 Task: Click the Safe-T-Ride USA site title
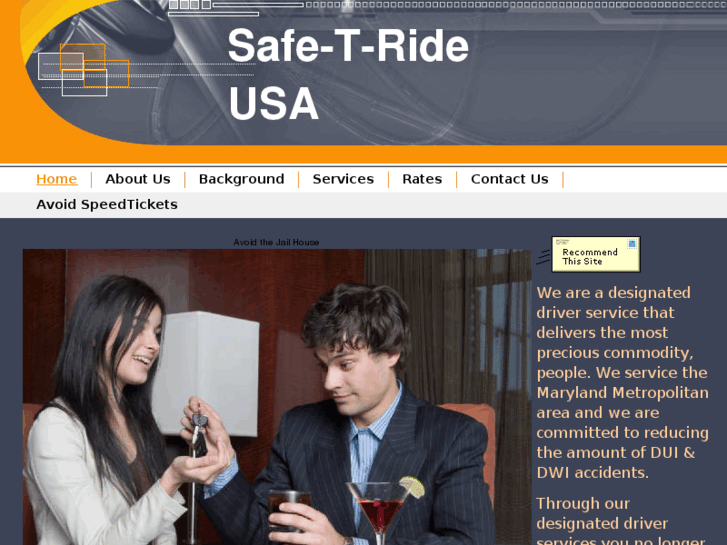click(x=348, y=74)
